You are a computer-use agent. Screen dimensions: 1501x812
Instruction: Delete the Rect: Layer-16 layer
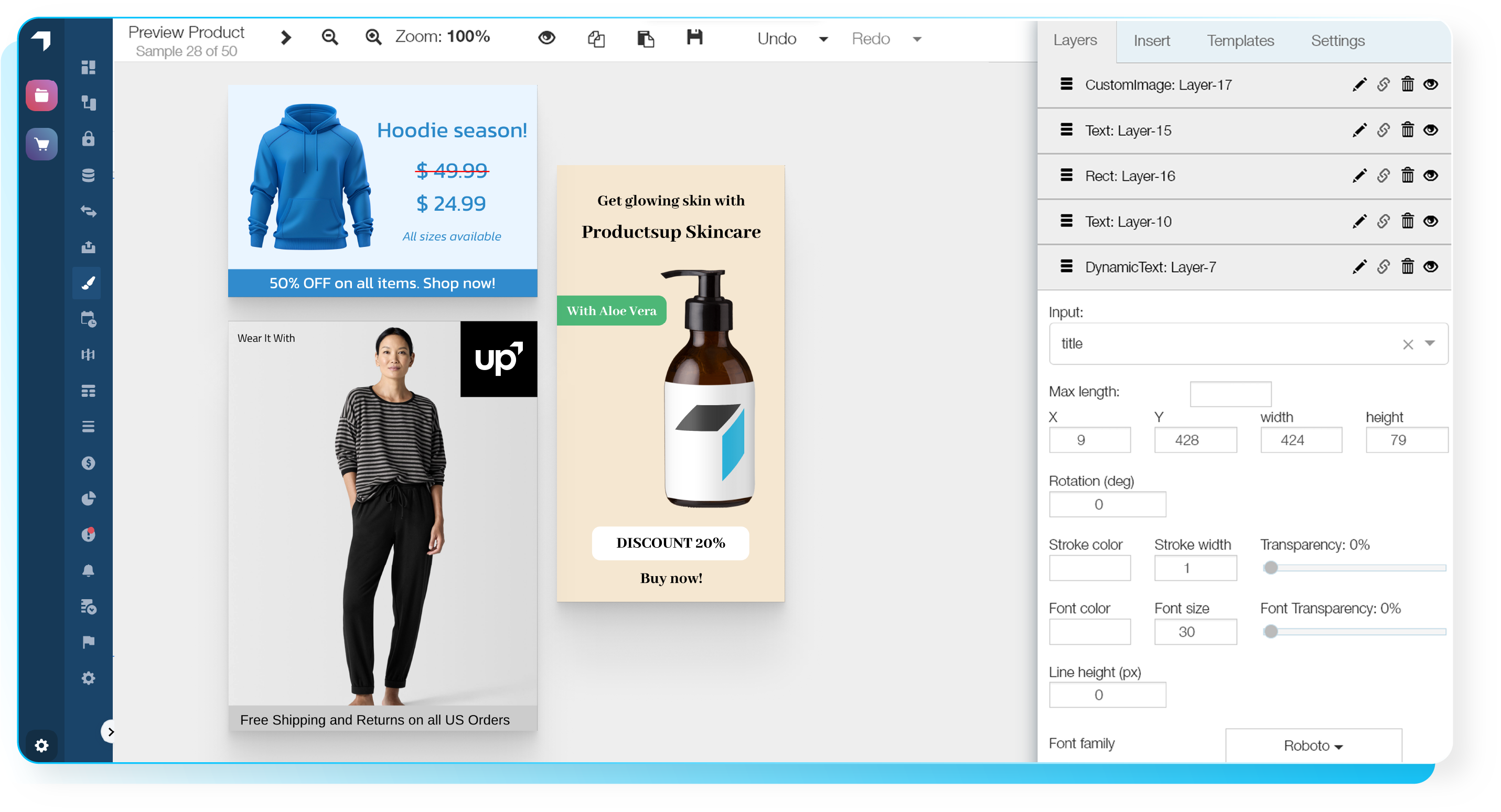(1407, 175)
